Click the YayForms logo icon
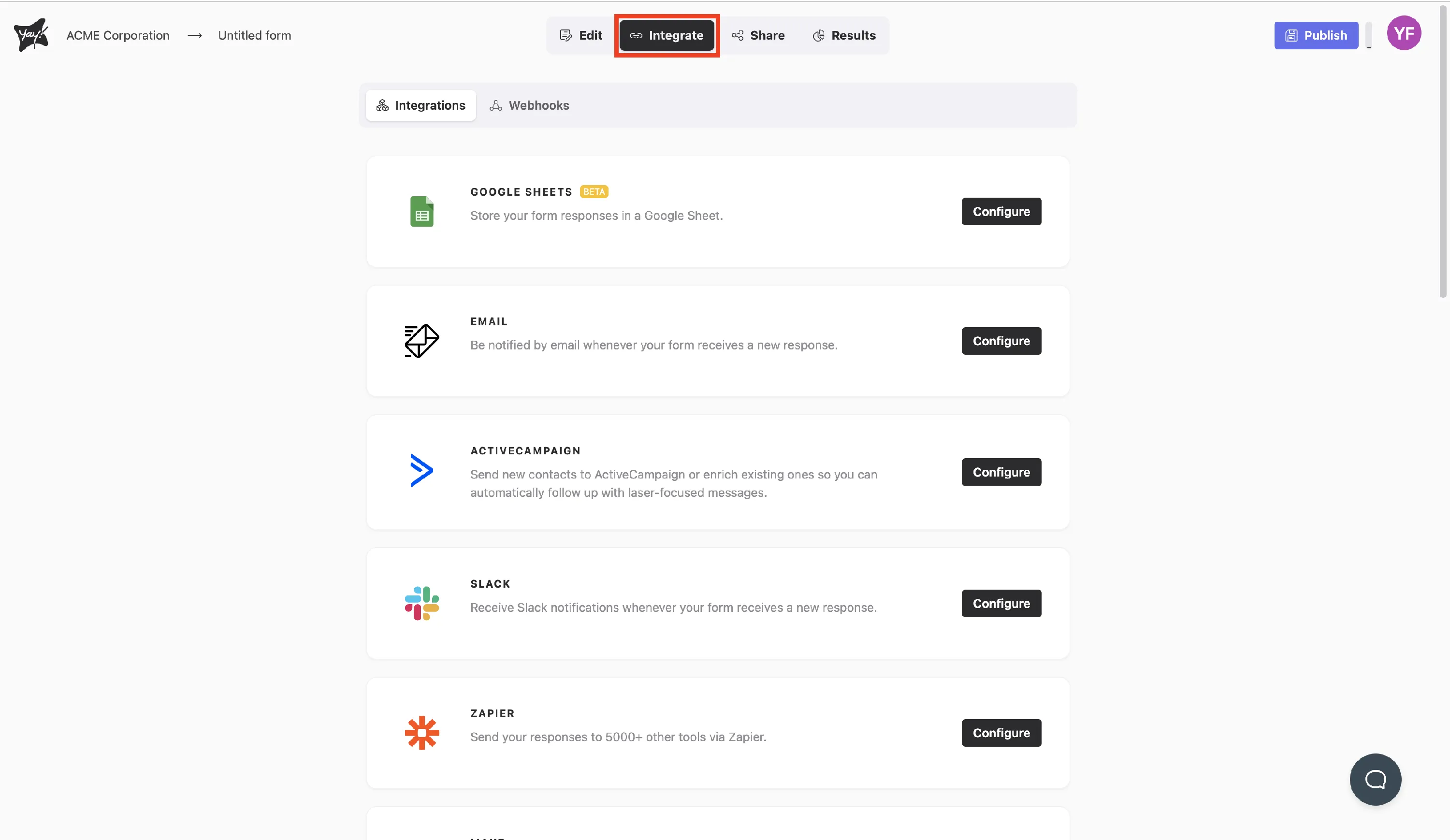 pyautogui.click(x=31, y=35)
